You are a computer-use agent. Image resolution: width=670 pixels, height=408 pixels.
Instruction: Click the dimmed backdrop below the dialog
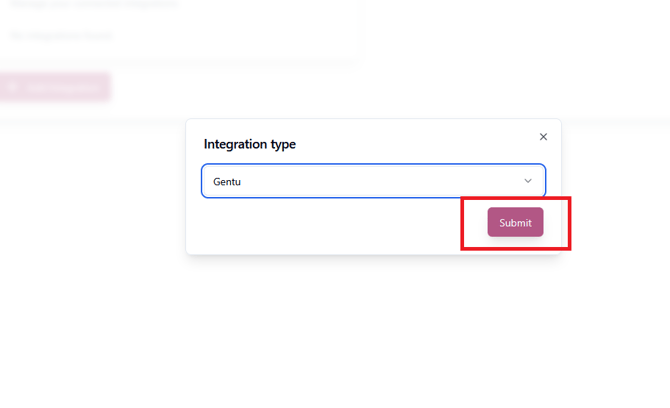point(373,331)
